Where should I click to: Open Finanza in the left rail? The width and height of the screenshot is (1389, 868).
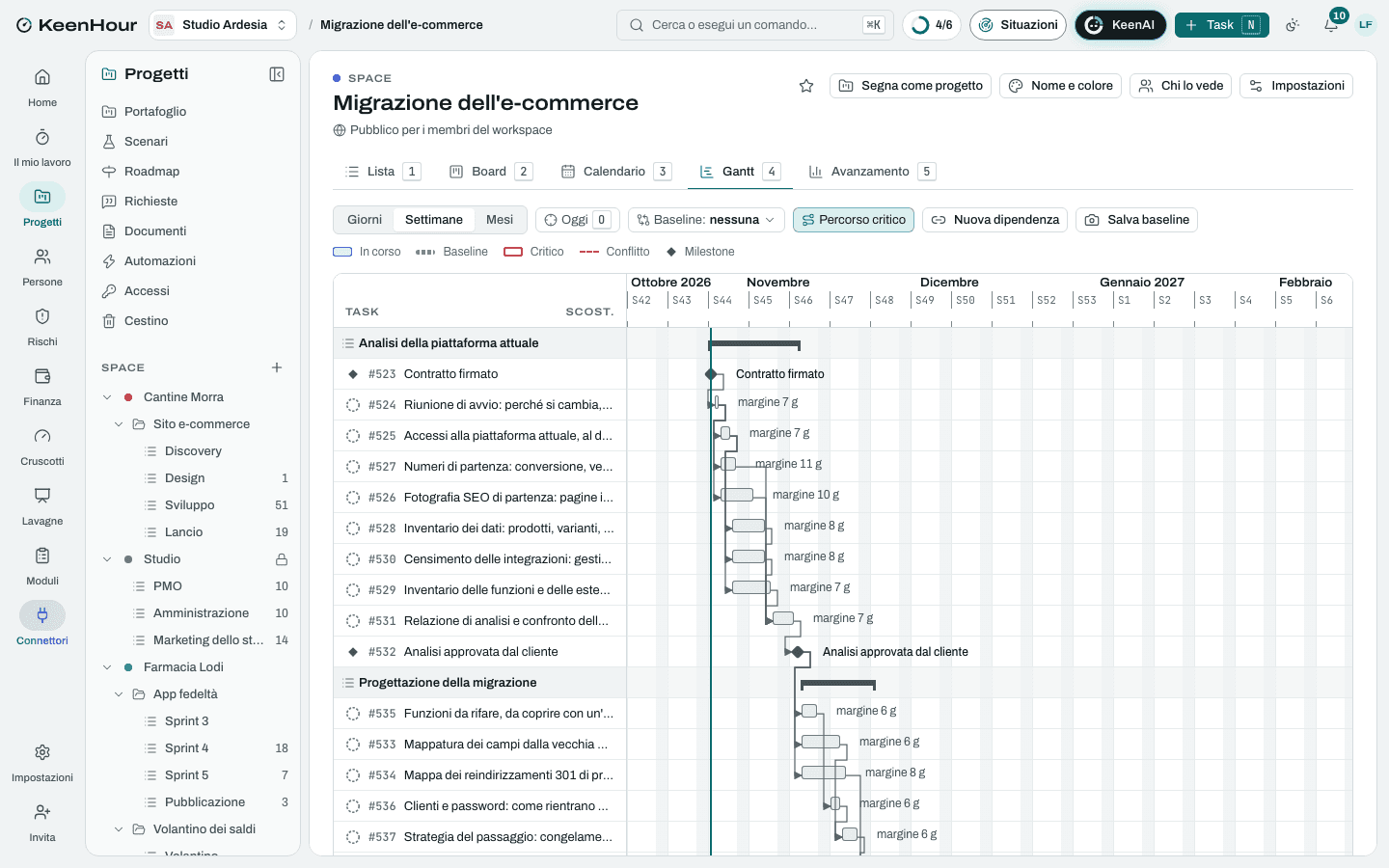[42, 387]
